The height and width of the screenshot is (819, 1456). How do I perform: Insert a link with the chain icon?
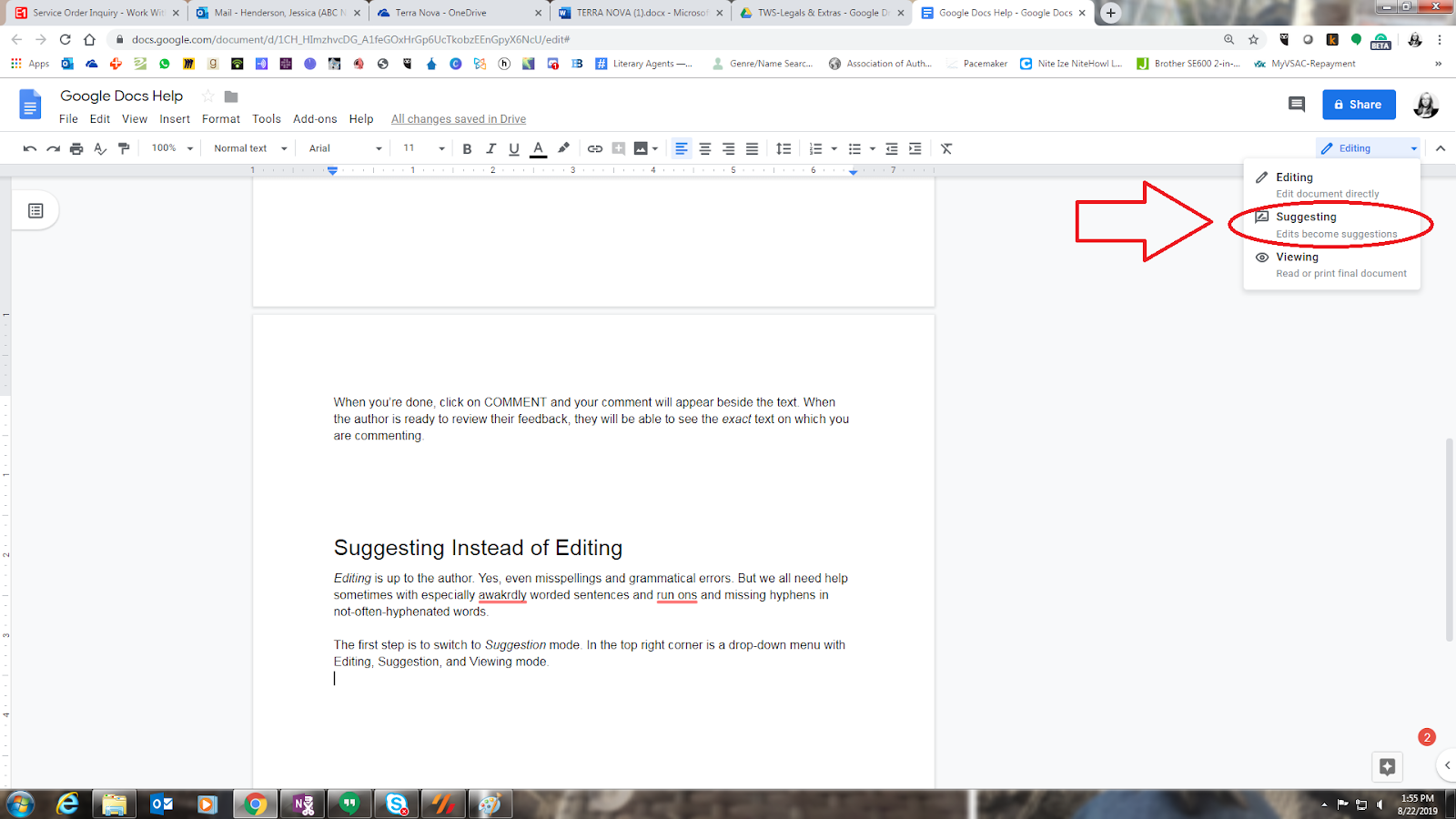click(595, 148)
